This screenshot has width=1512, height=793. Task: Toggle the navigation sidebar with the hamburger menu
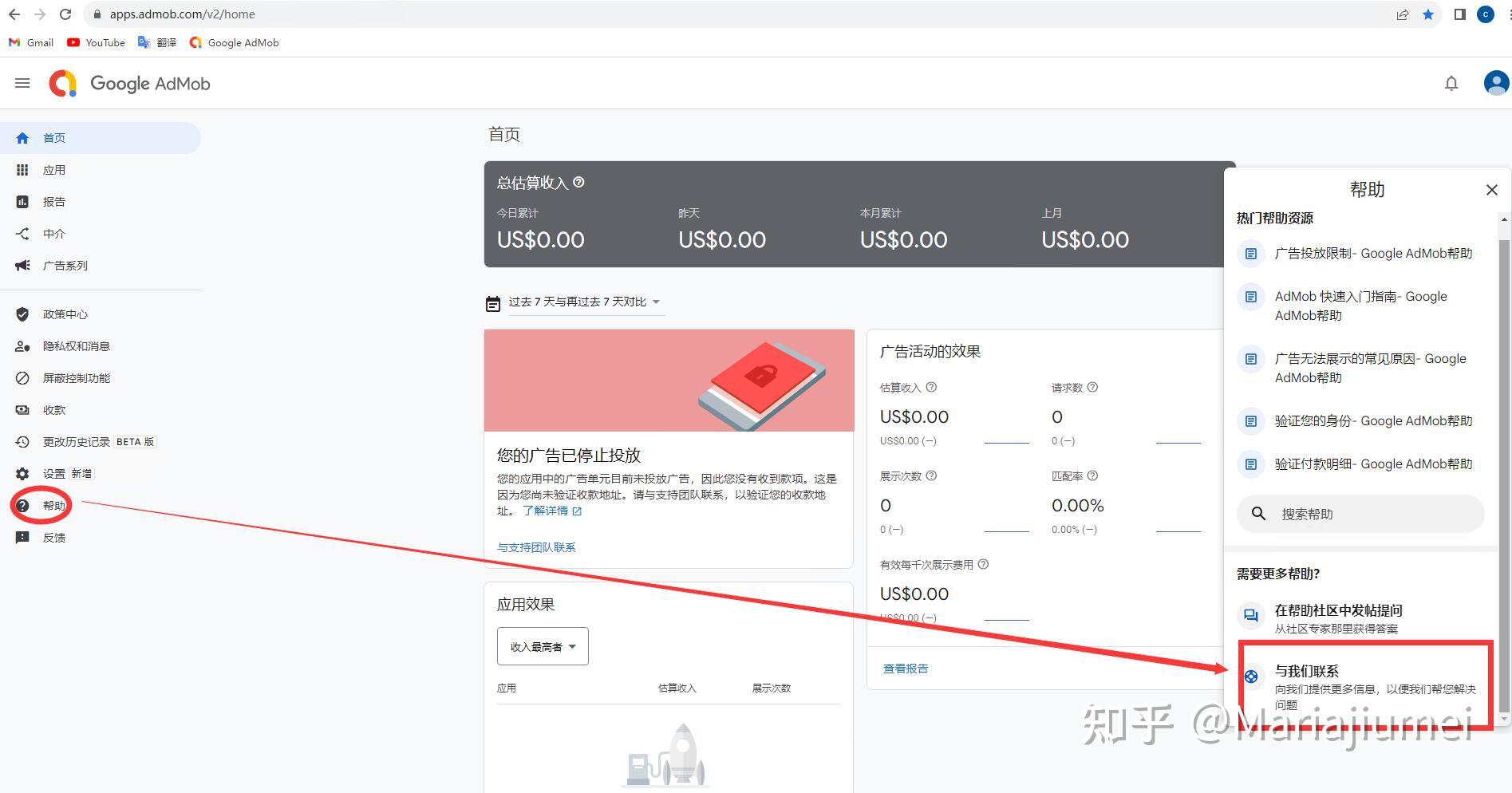pos(22,82)
